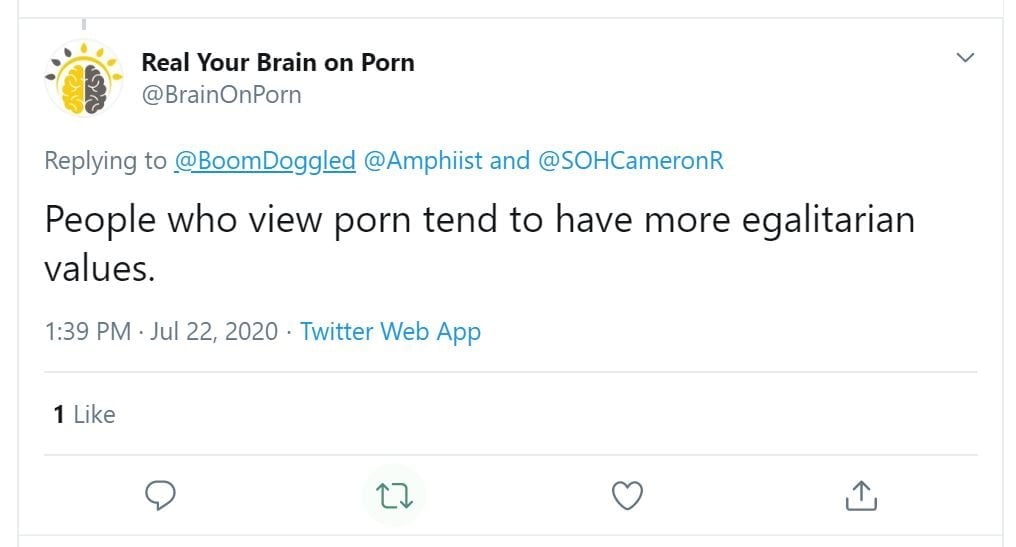Like the tweet with the heart icon
Viewport: 1016px width, 547px height.
click(627, 494)
